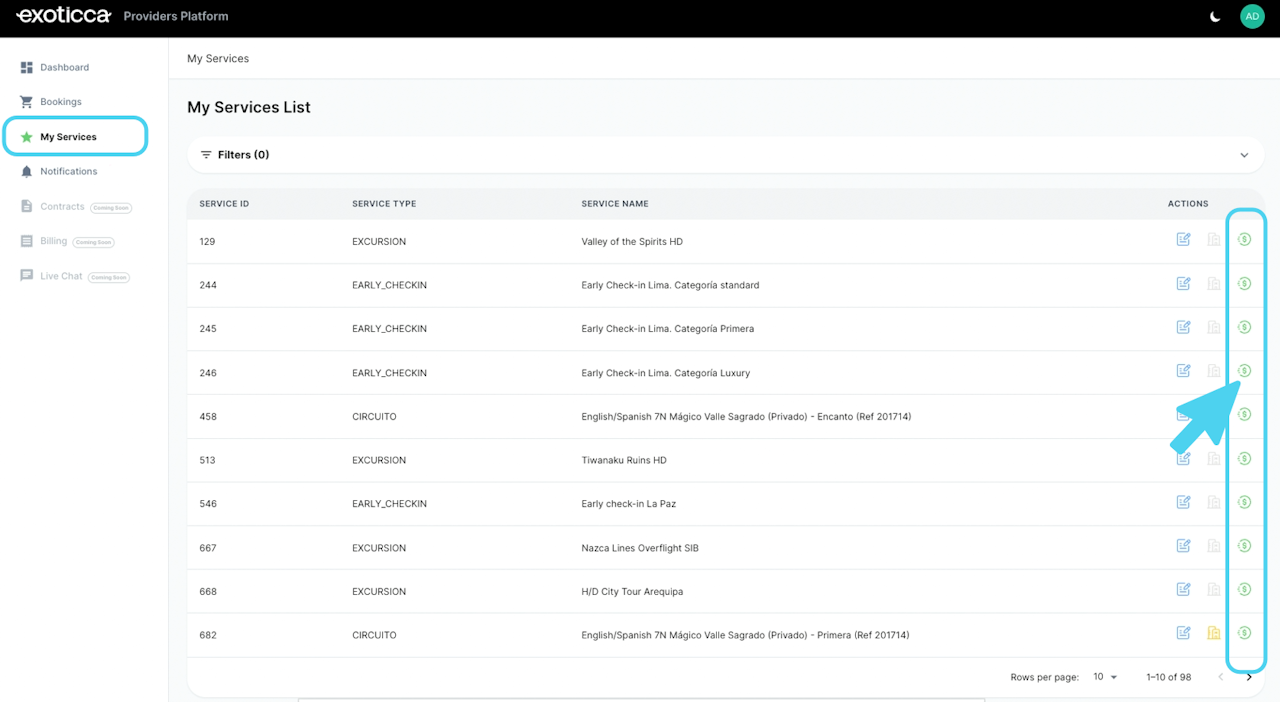Click the My Services breadcrumb
This screenshot has height=702, width=1280.
click(x=218, y=59)
